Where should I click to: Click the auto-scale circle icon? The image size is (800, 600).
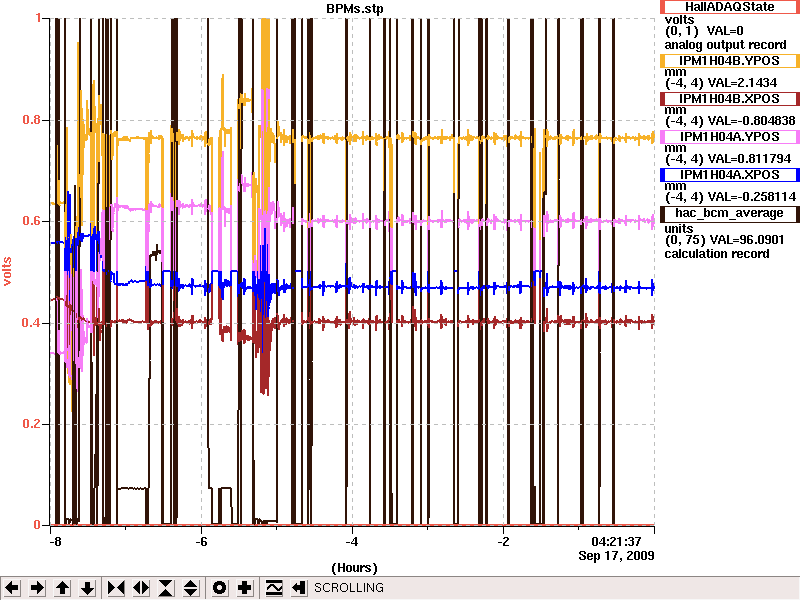coord(219,588)
